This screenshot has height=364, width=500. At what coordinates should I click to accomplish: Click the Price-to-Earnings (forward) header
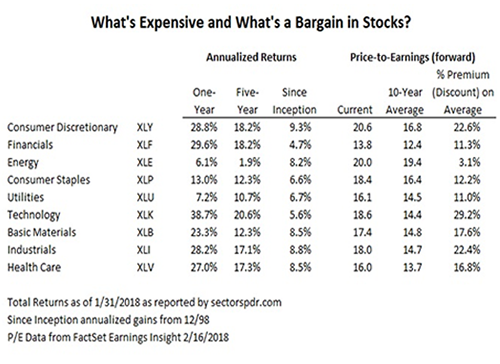point(412,58)
